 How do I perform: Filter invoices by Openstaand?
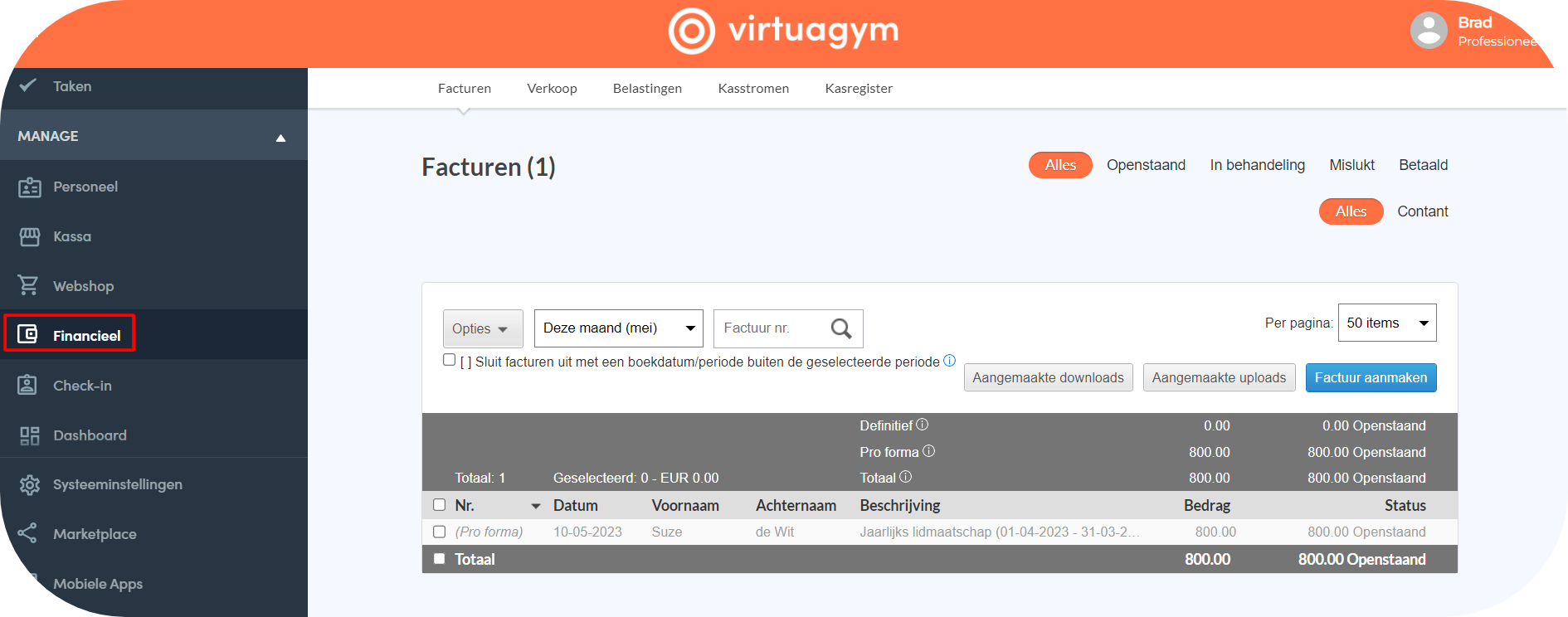(1146, 165)
